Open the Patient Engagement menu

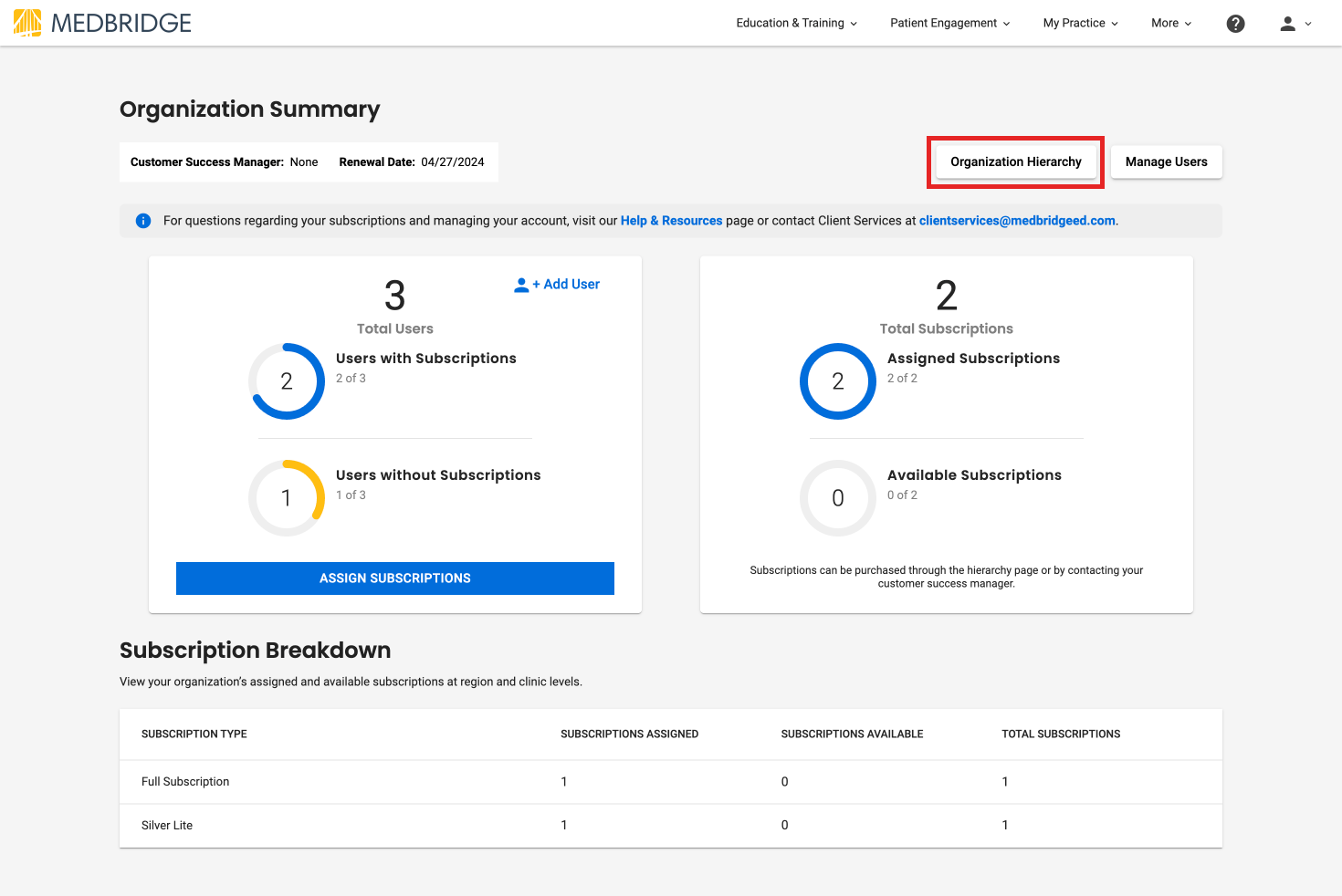point(943,23)
